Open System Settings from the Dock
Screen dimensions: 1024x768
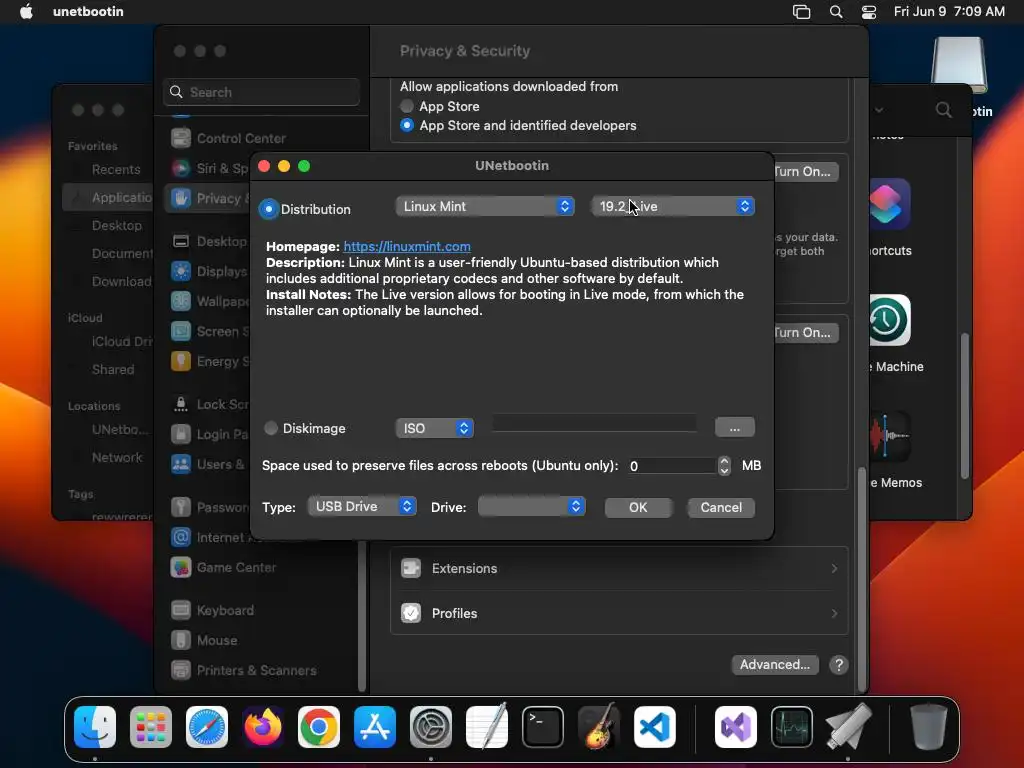tap(431, 727)
